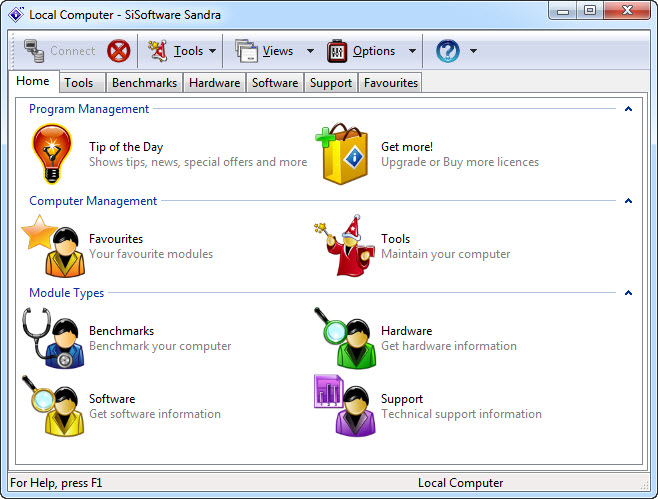Select the Hardware tab

(x=214, y=83)
